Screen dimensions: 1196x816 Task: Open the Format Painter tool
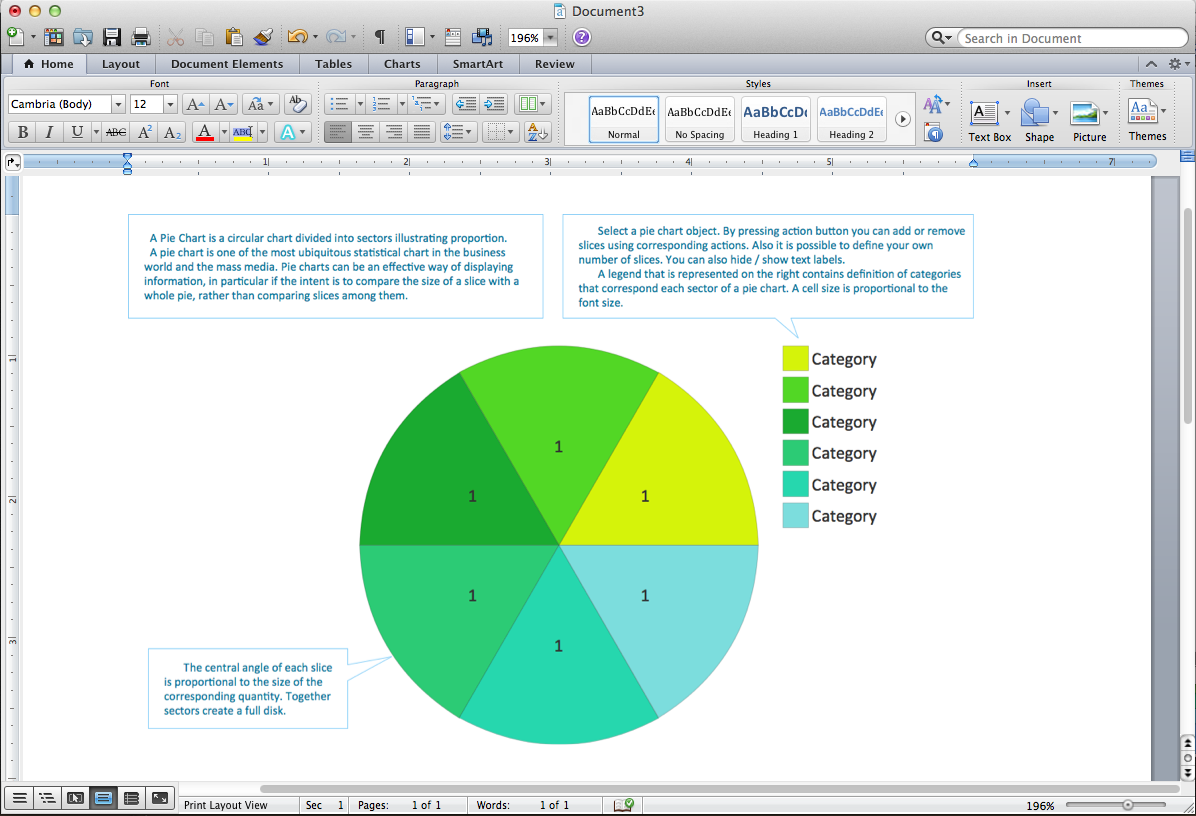[262, 37]
